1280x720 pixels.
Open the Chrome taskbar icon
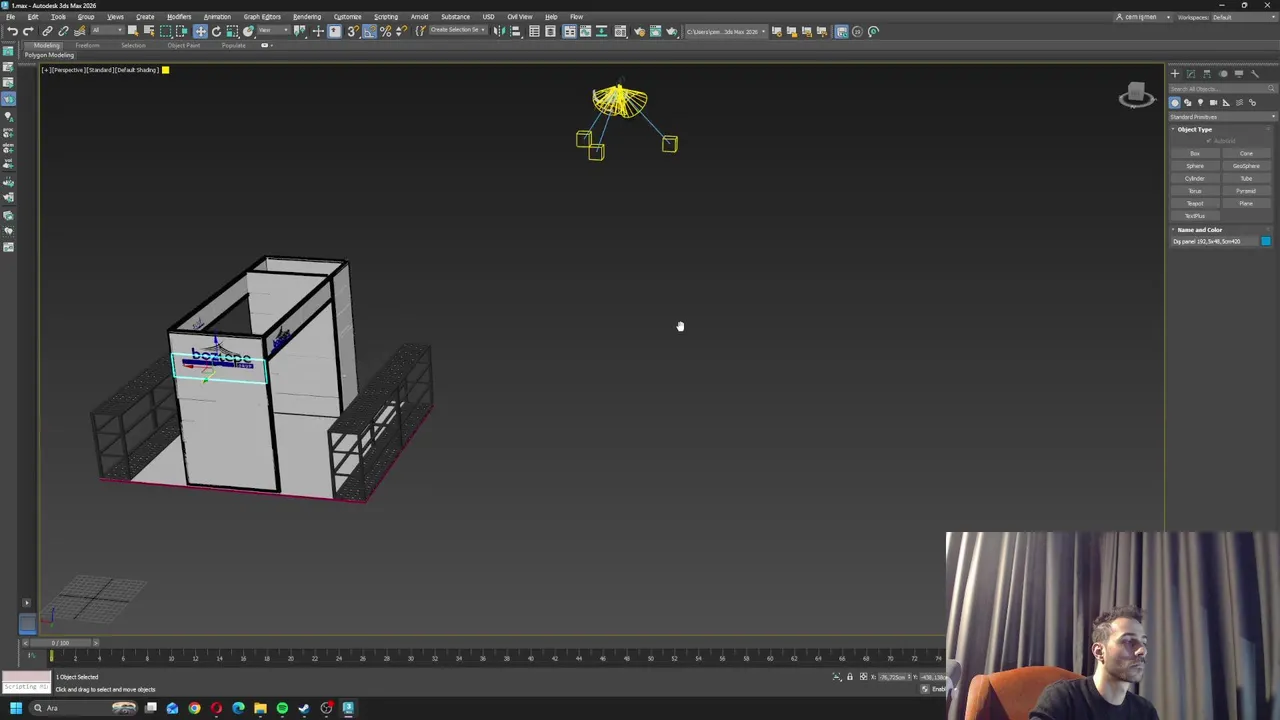tap(194, 708)
